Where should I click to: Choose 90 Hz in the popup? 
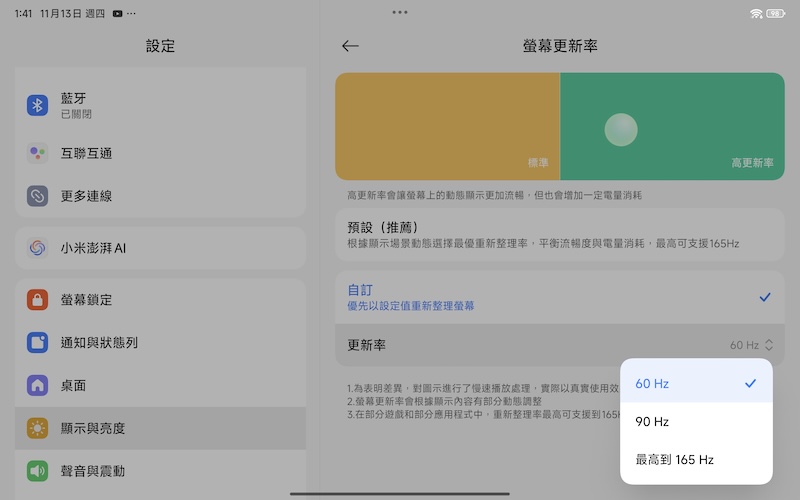pos(696,421)
